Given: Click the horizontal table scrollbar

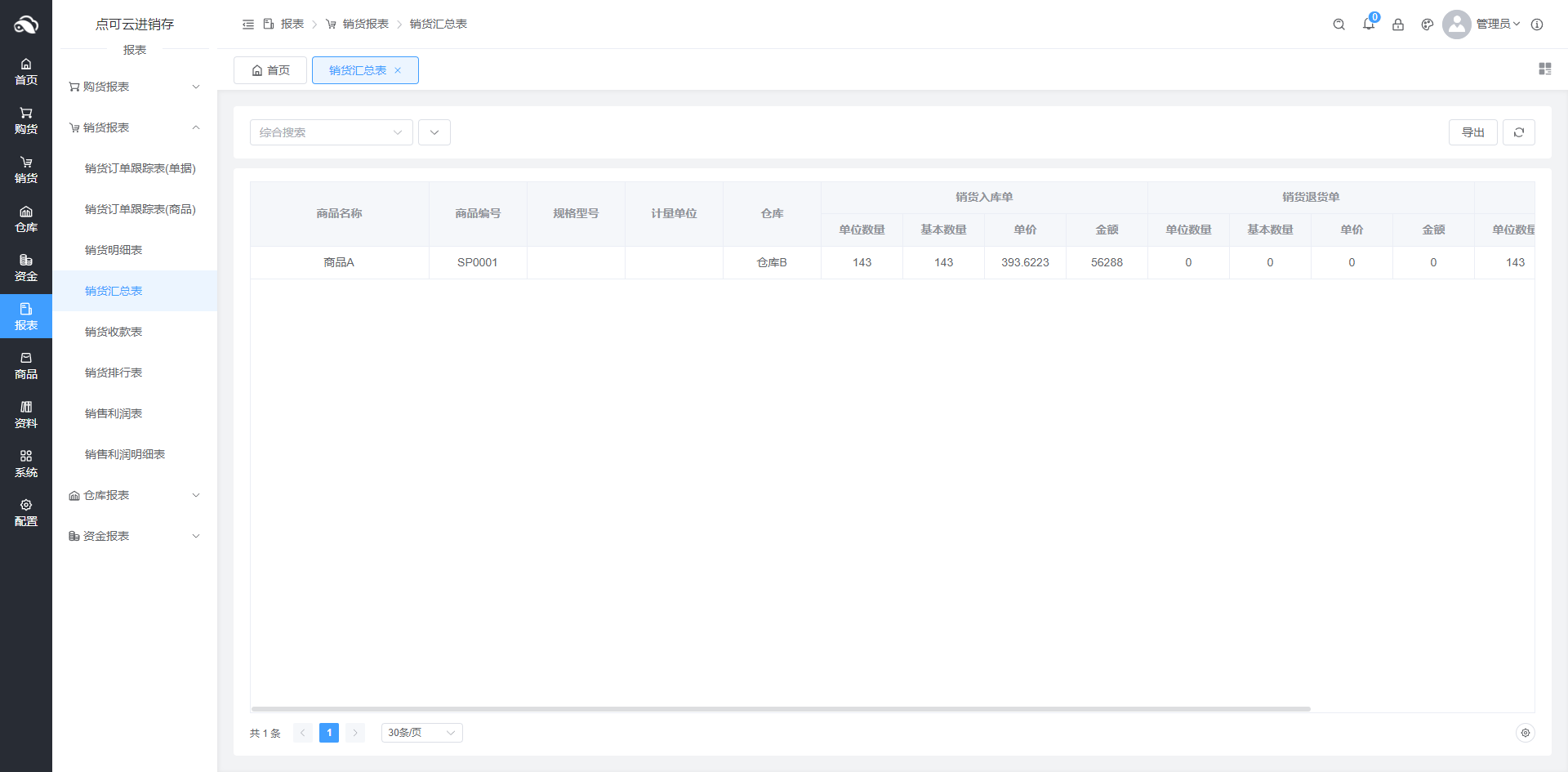Looking at the screenshot, I should pos(780,709).
